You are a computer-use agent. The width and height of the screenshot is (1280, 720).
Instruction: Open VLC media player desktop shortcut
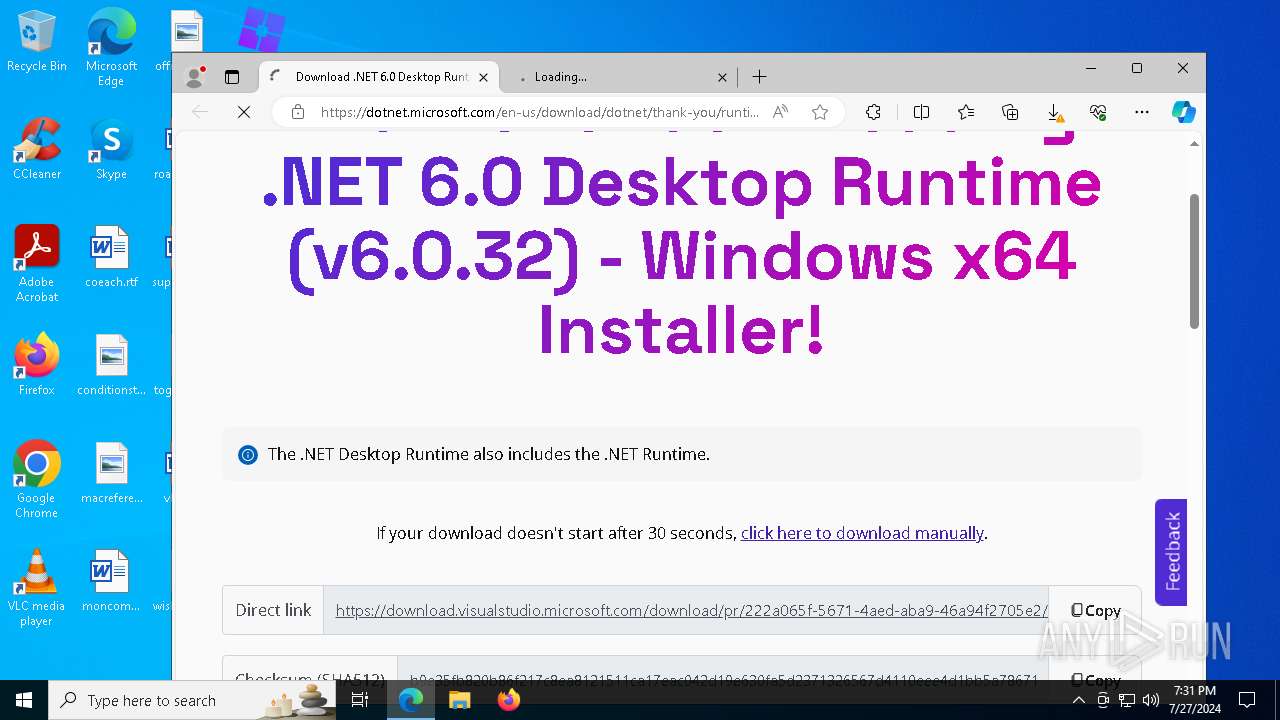tap(37, 587)
